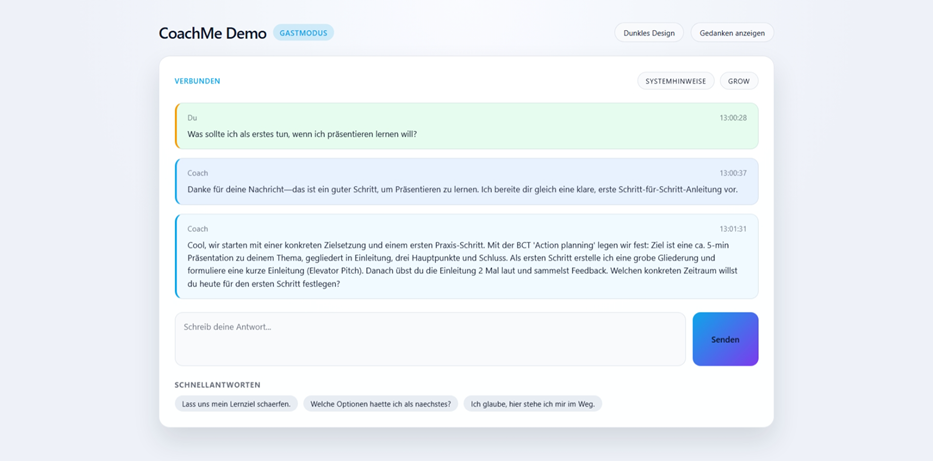The image size is (933, 461).
Task: Click the 13:00:28 timestamp
Action: (x=732, y=118)
